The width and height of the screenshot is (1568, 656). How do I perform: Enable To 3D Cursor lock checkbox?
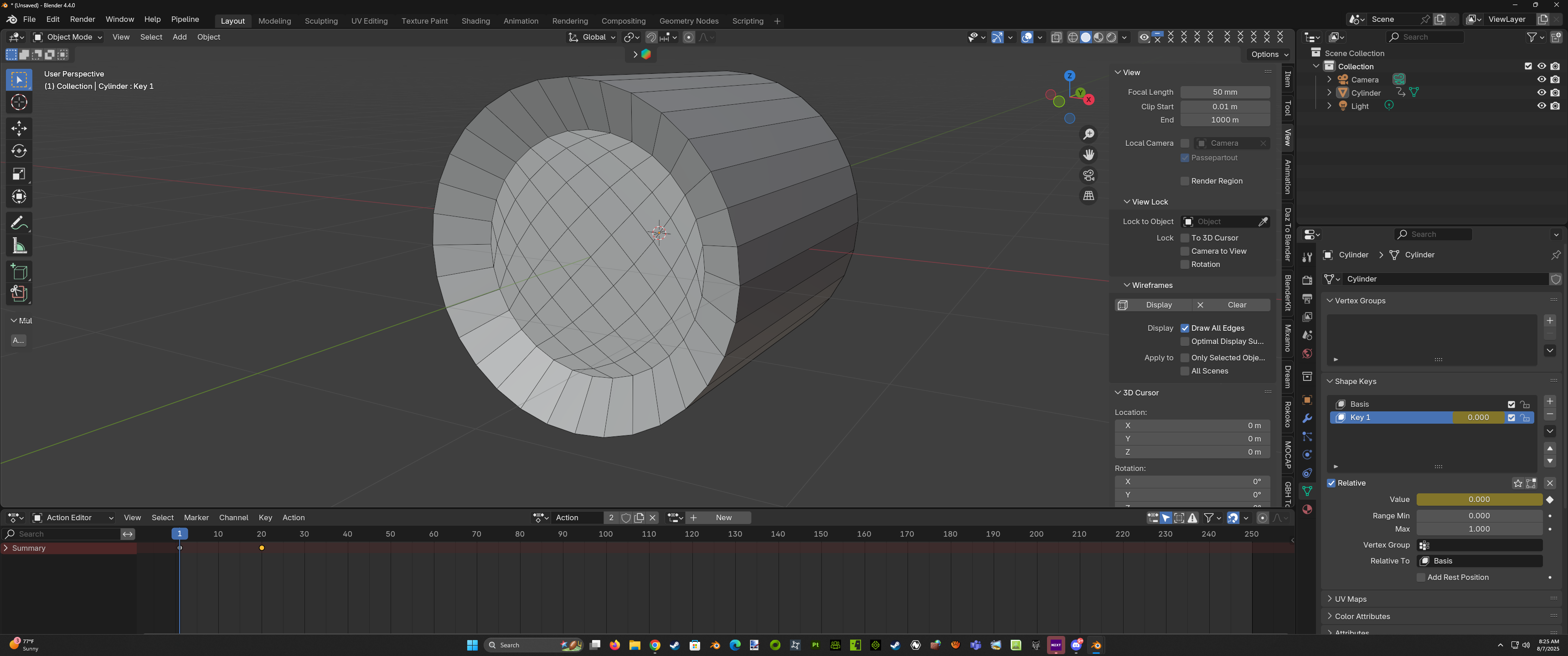click(x=1185, y=238)
